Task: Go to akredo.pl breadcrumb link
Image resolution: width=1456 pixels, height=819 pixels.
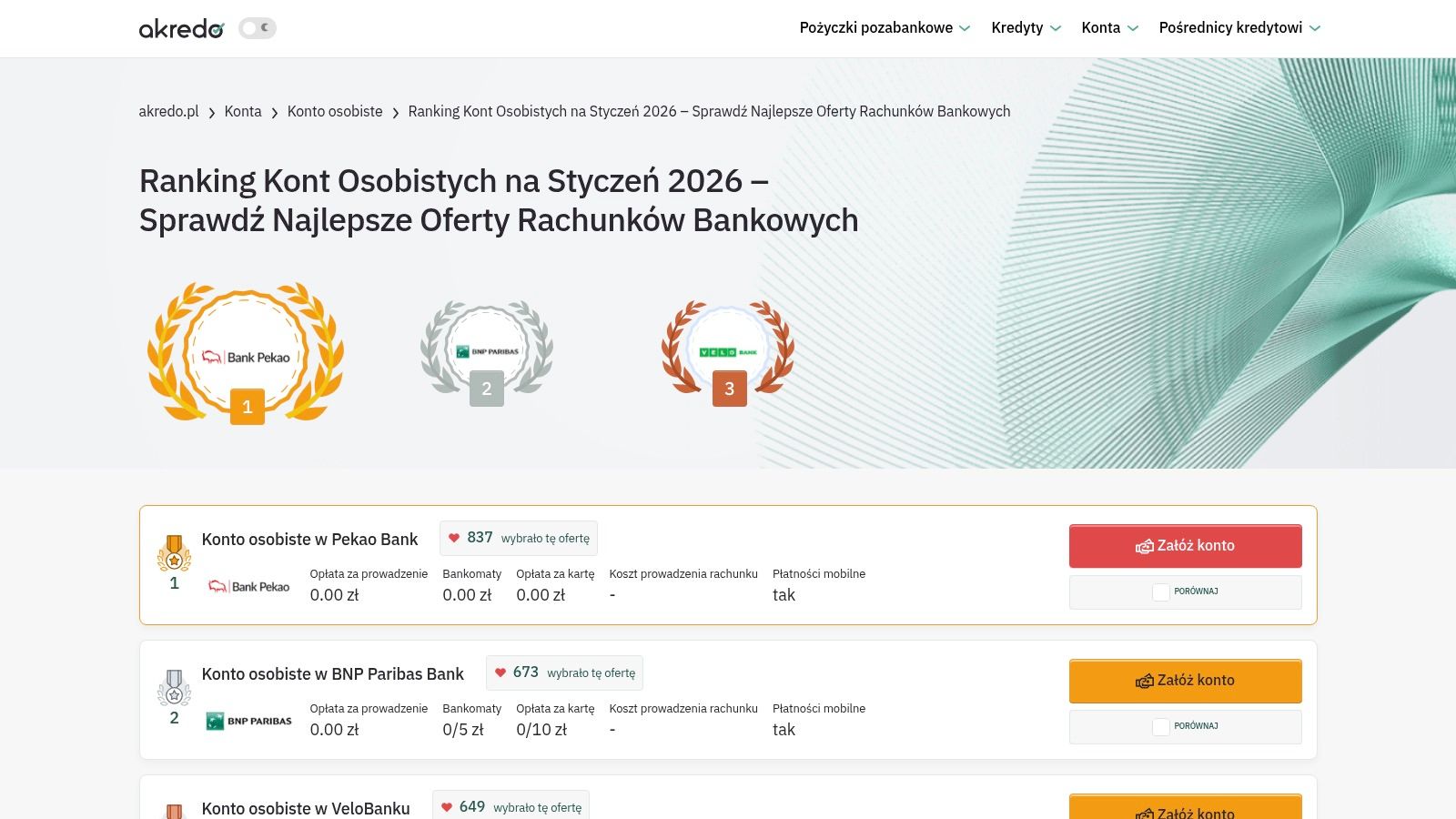Action: click(x=168, y=111)
